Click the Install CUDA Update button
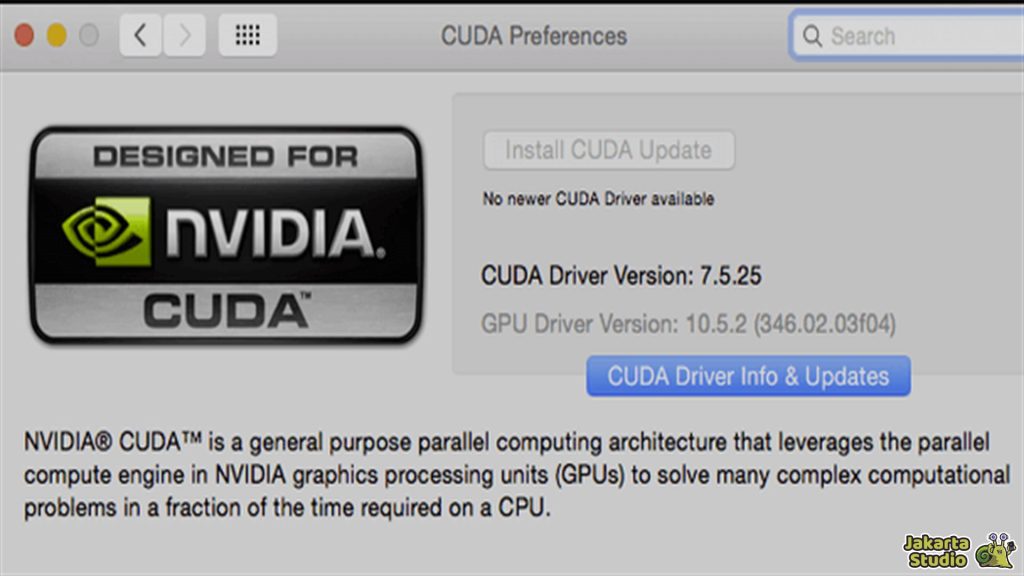 [608, 150]
